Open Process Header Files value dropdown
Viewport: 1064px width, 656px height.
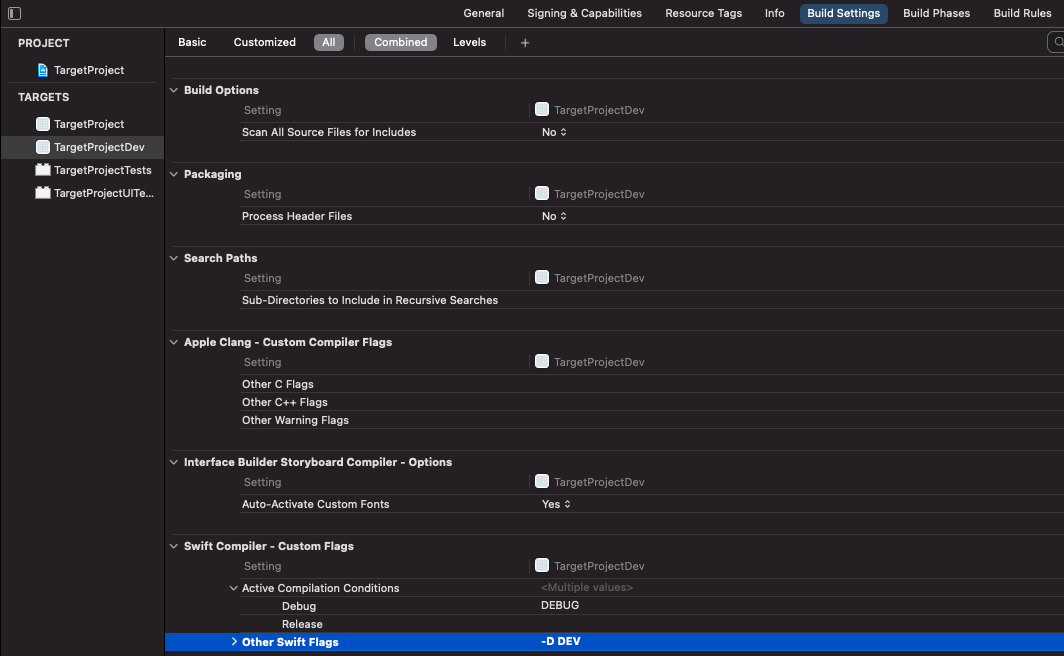click(x=554, y=216)
